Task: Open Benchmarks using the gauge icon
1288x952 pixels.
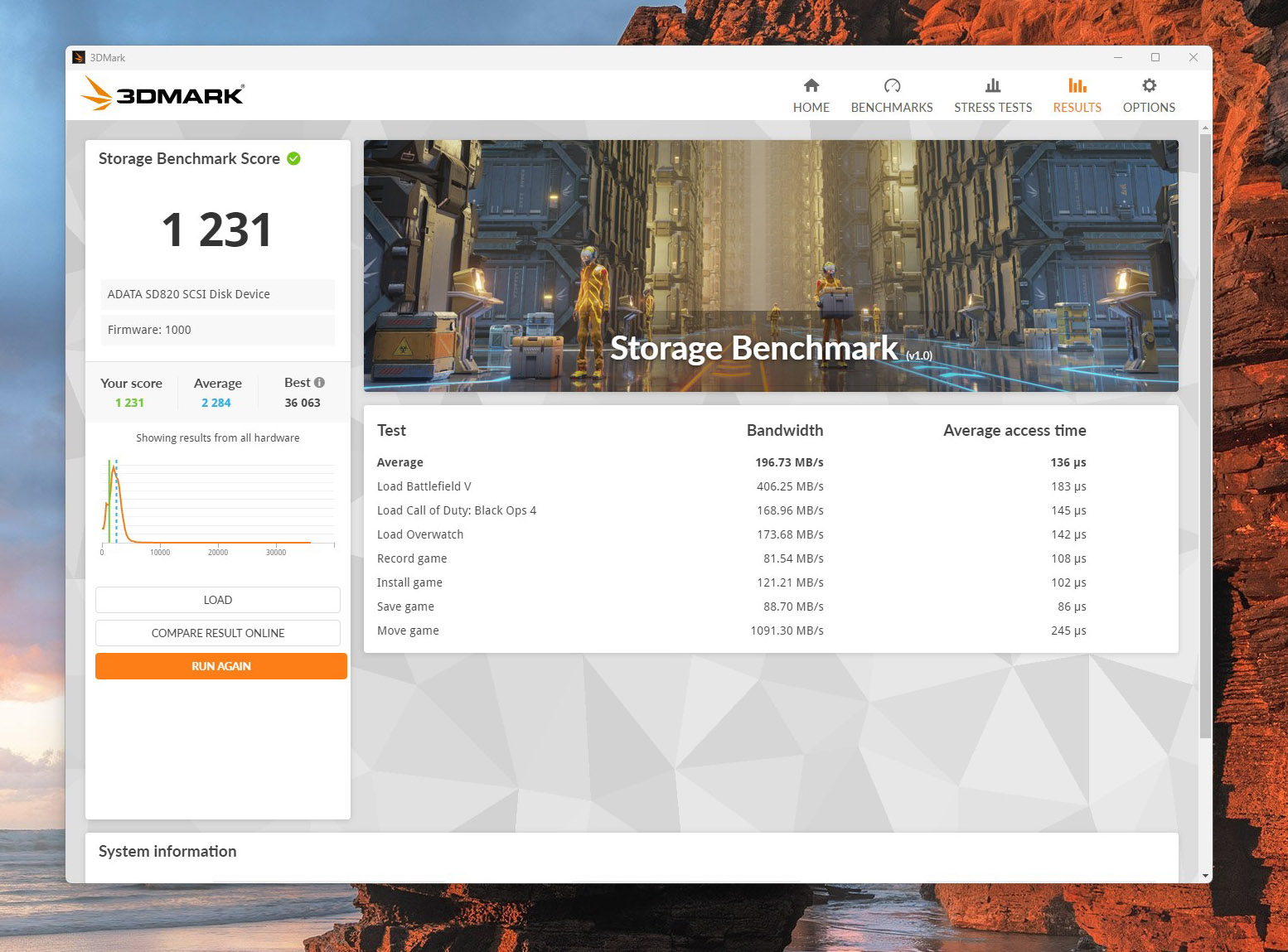Action: point(892,85)
